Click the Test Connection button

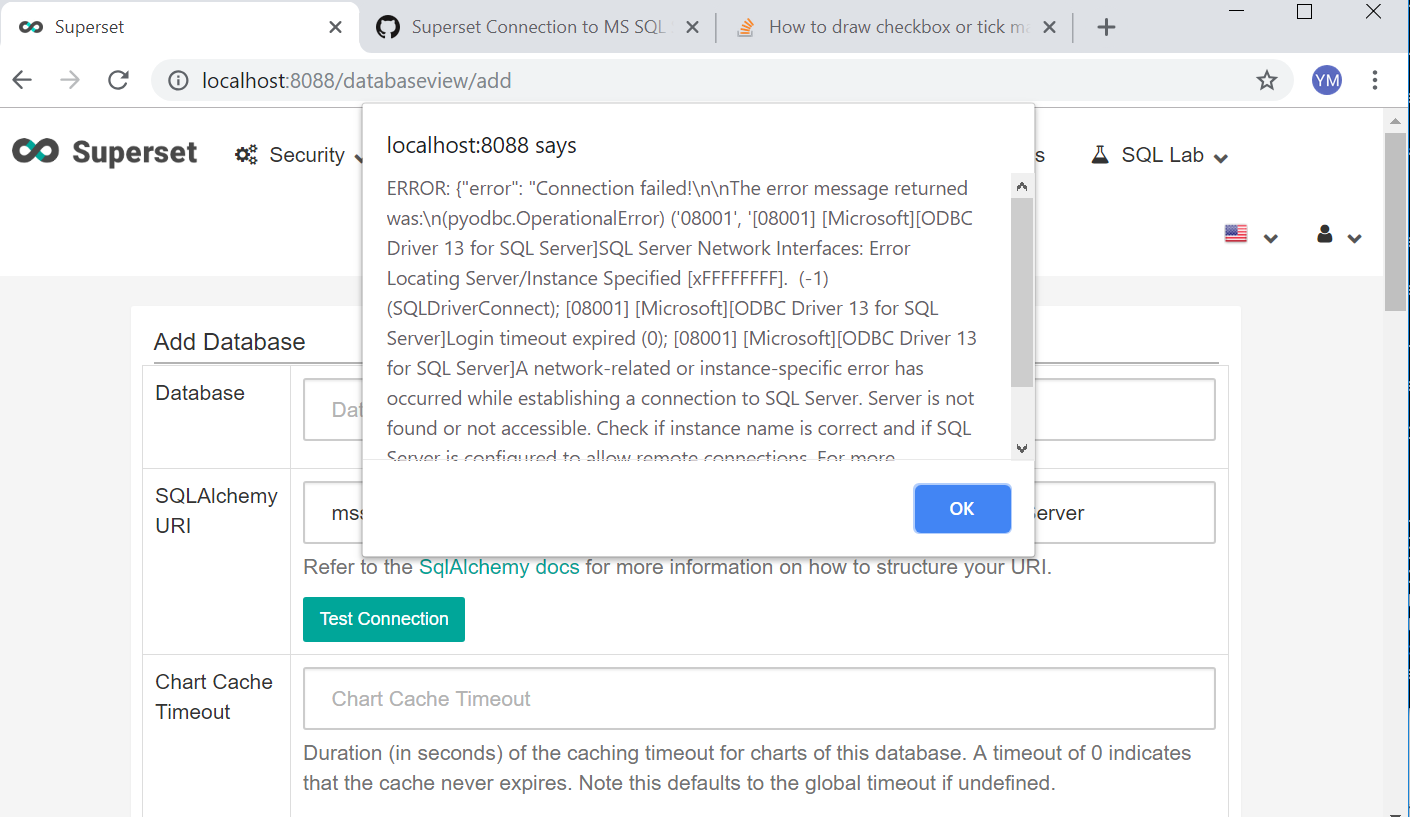click(383, 619)
